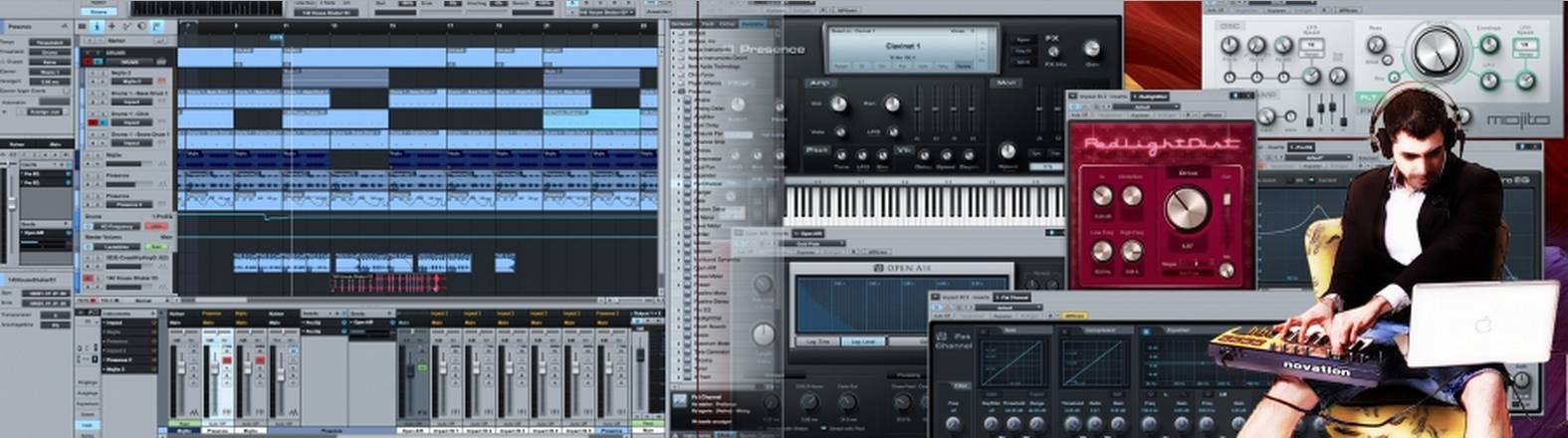The width and height of the screenshot is (1568, 438).
Task: Toggle Ebenen folgen Events checkbox
Action: point(66,91)
